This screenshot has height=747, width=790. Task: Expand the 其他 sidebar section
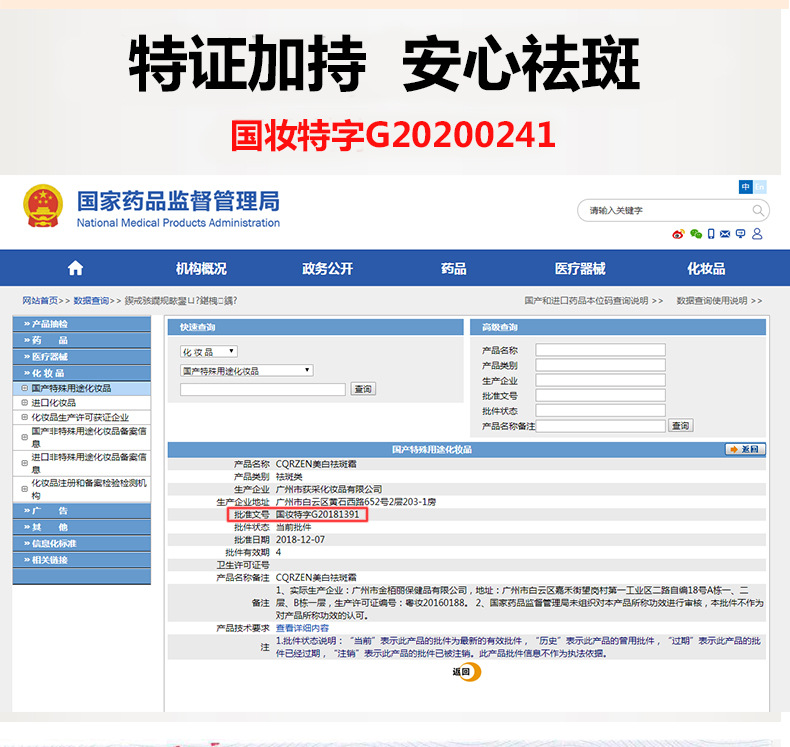[82, 527]
